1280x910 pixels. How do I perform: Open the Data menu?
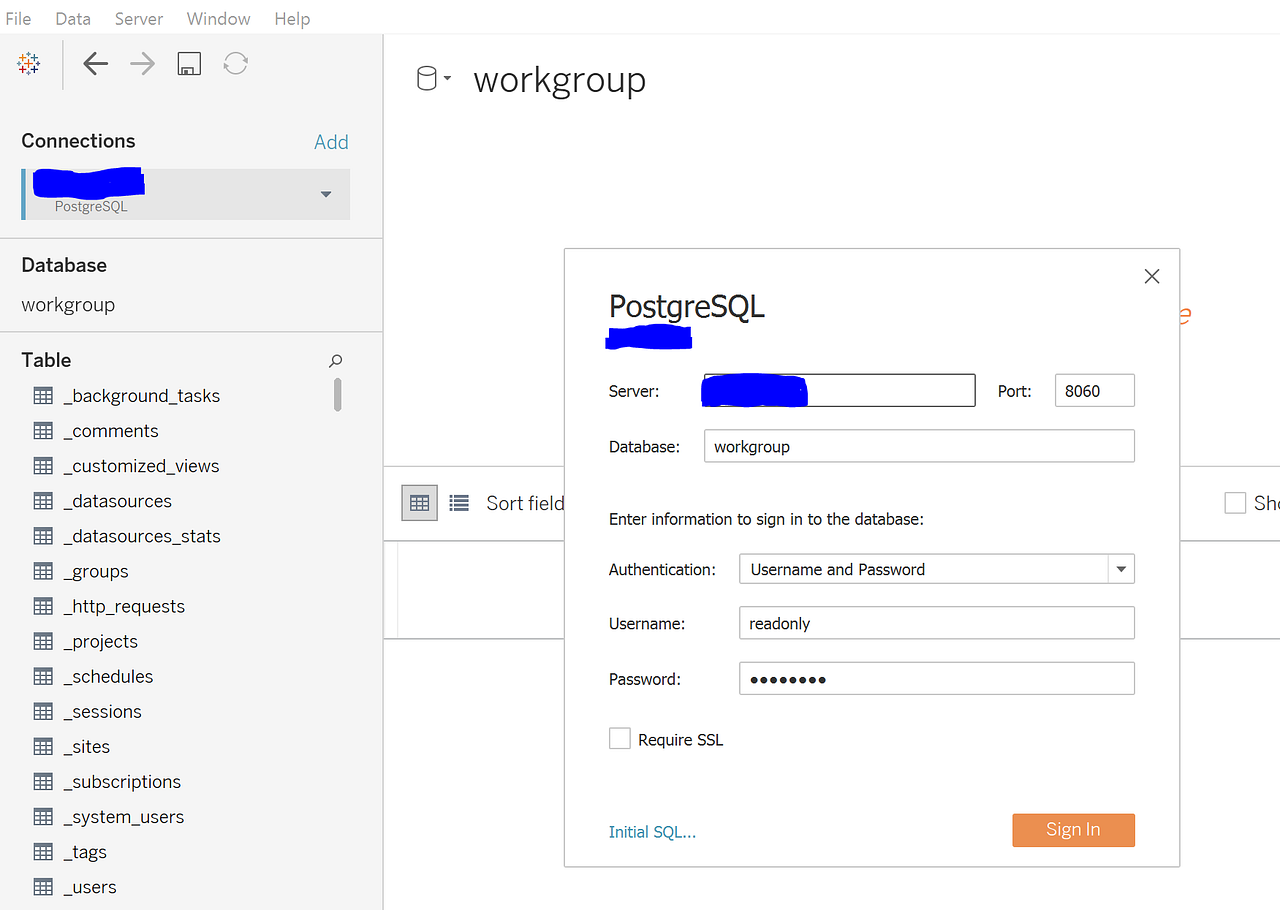(x=72, y=18)
